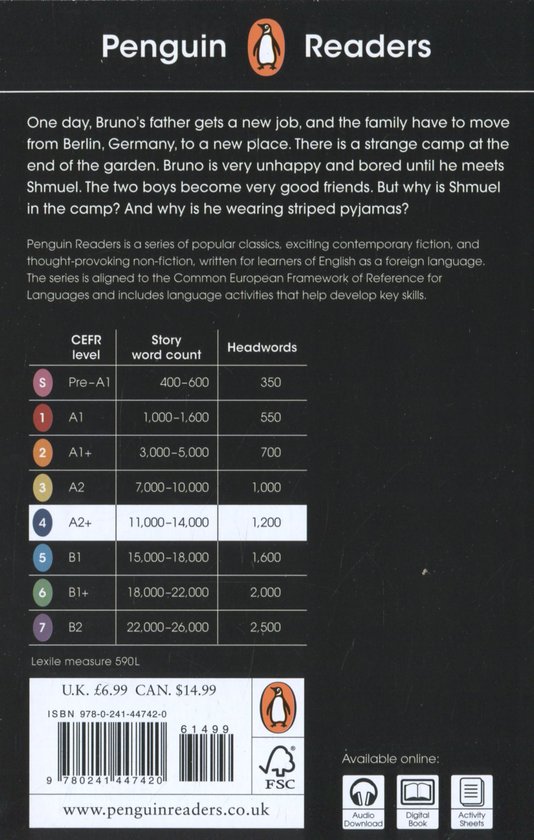Click the Activity Sheets icon
Image resolution: width=534 pixels, height=840 pixels.
point(472,802)
